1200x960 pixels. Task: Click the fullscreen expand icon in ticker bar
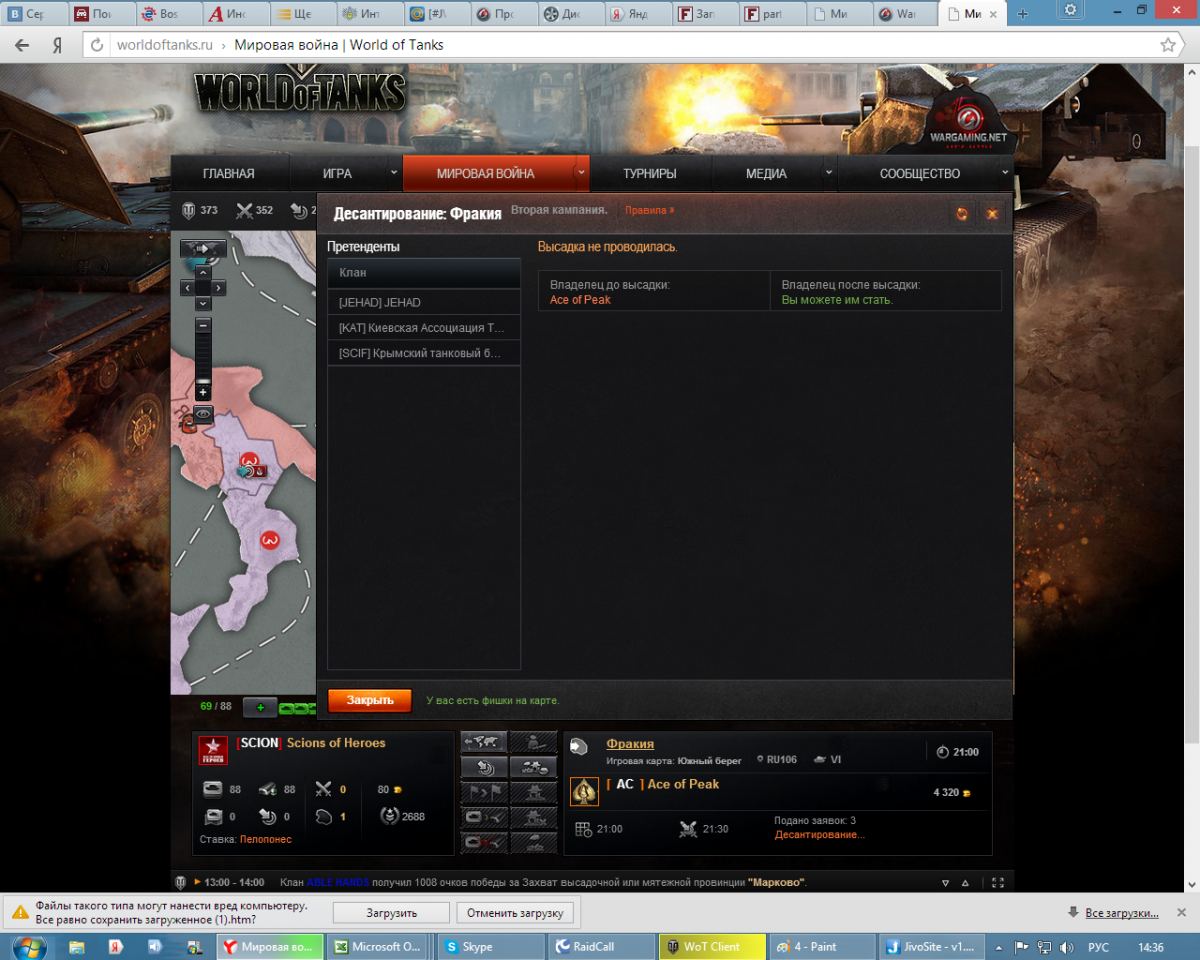[x=997, y=883]
